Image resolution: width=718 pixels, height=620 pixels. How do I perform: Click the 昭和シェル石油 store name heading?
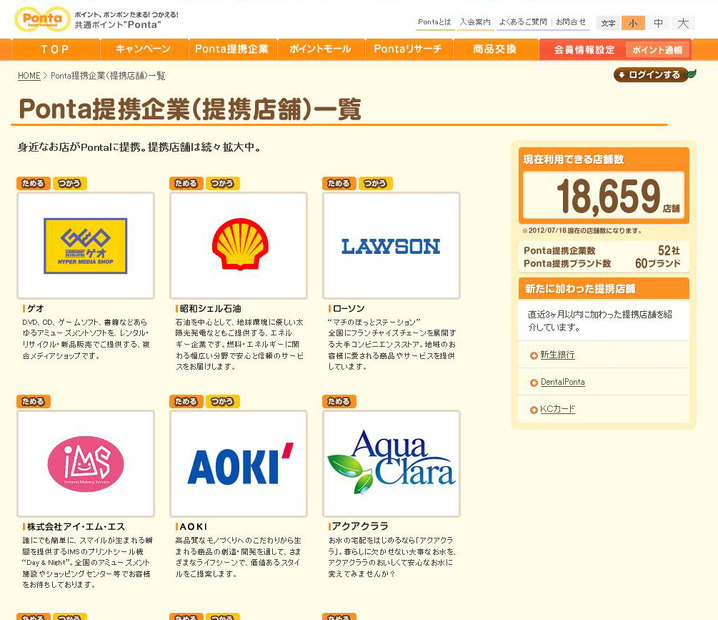click(x=210, y=309)
